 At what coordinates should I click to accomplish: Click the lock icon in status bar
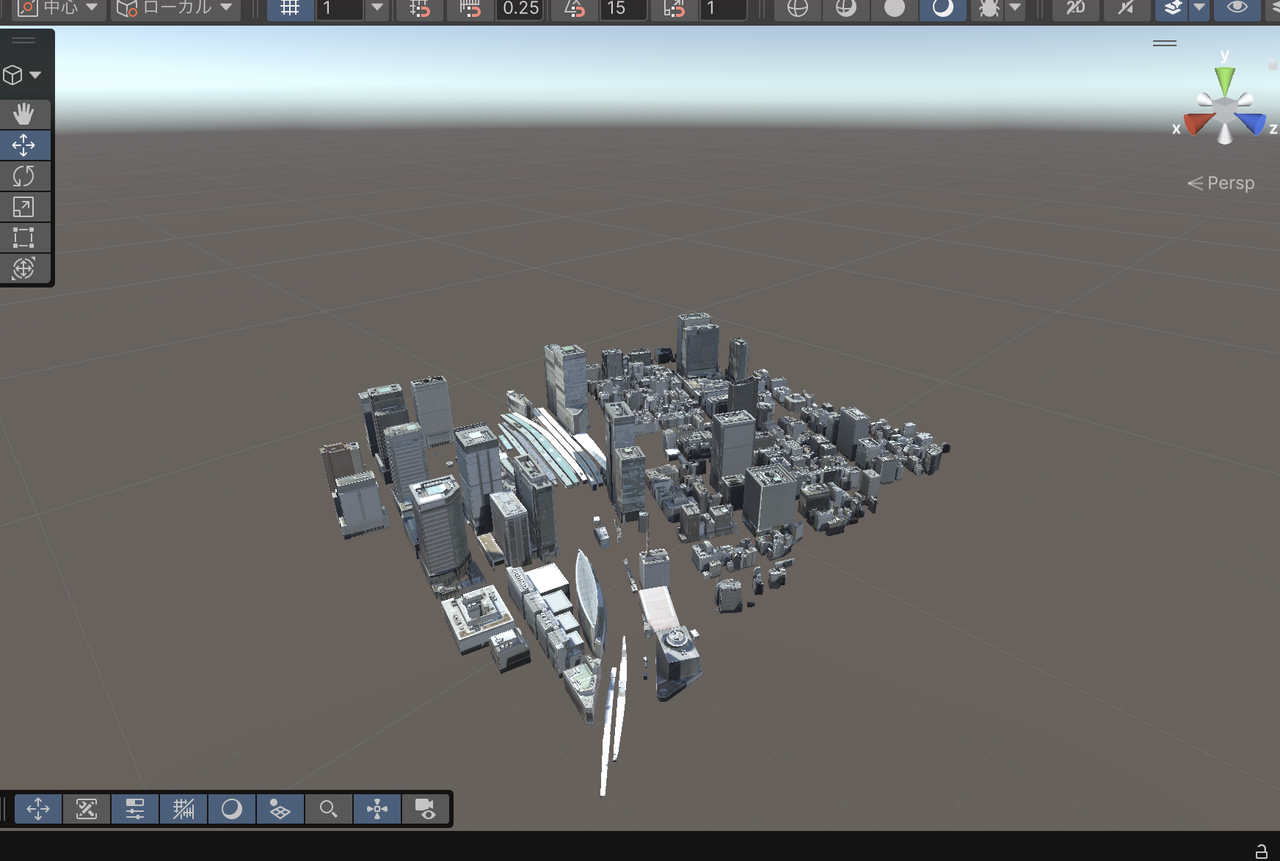coord(1261,851)
